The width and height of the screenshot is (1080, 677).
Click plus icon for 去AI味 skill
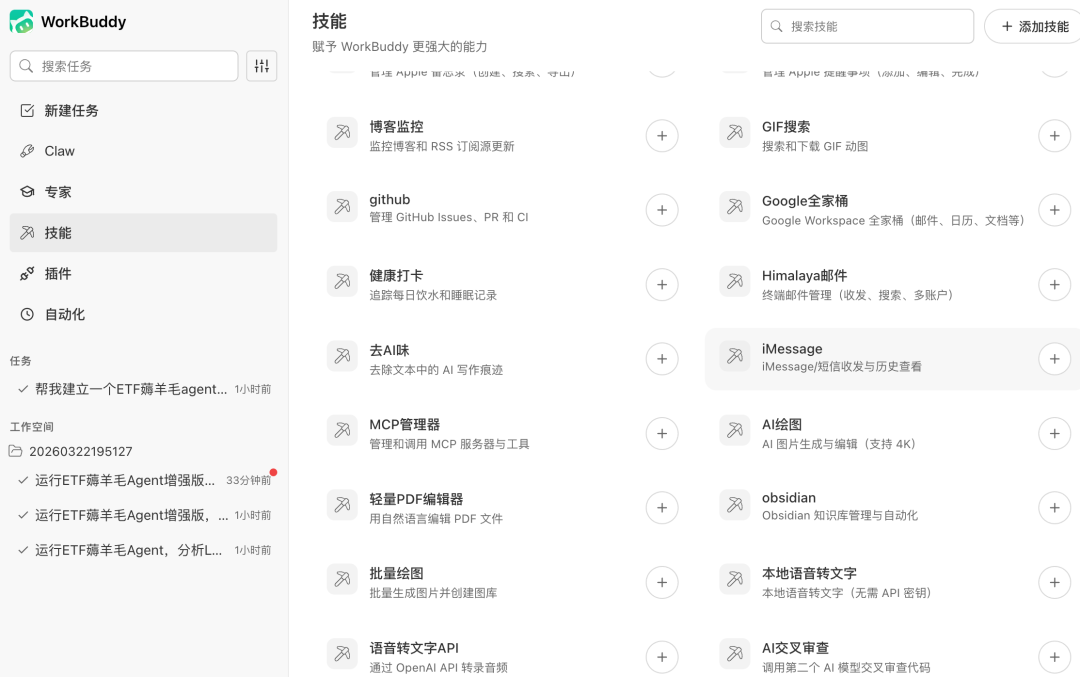click(x=661, y=359)
